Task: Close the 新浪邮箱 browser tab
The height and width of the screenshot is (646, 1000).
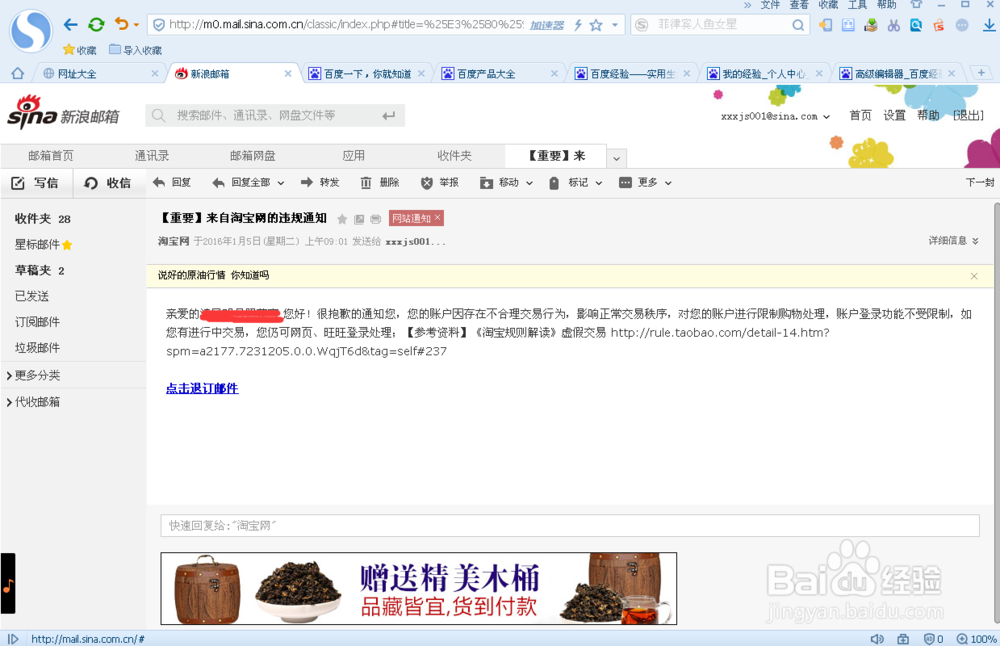Action: pos(288,74)
